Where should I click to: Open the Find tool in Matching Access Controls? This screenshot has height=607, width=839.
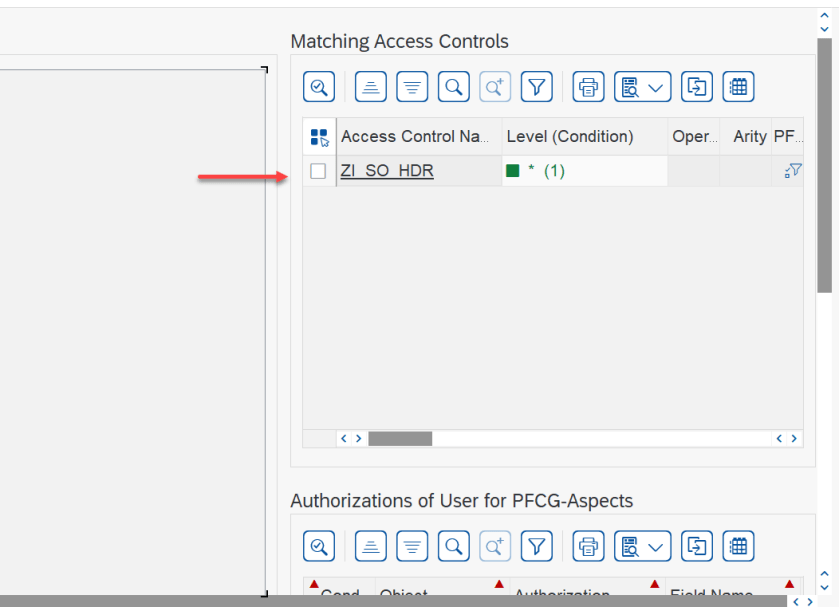(x=453, y=86)
